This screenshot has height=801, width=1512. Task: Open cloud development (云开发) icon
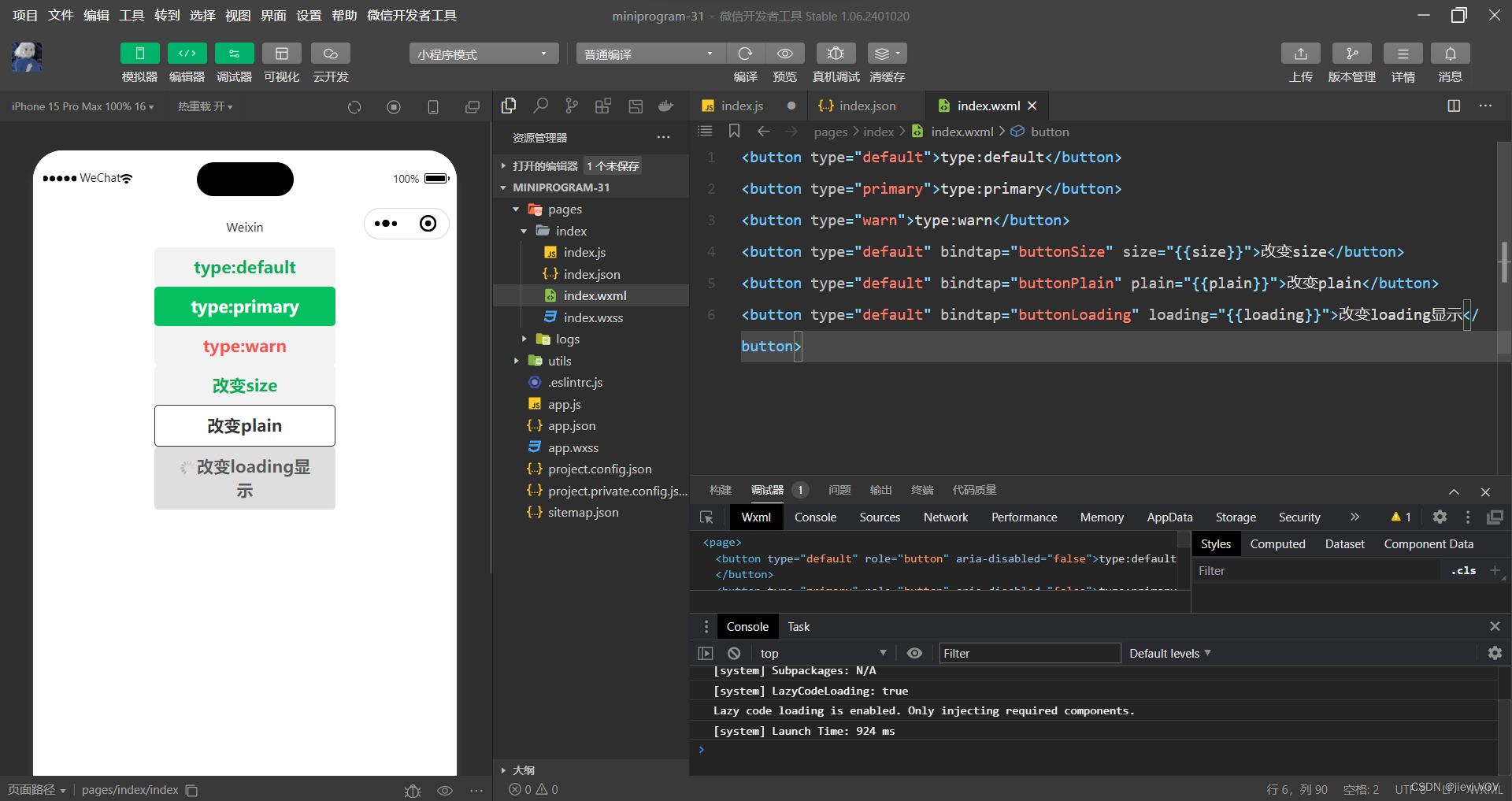pyautogui.click(x=330, y=54)
